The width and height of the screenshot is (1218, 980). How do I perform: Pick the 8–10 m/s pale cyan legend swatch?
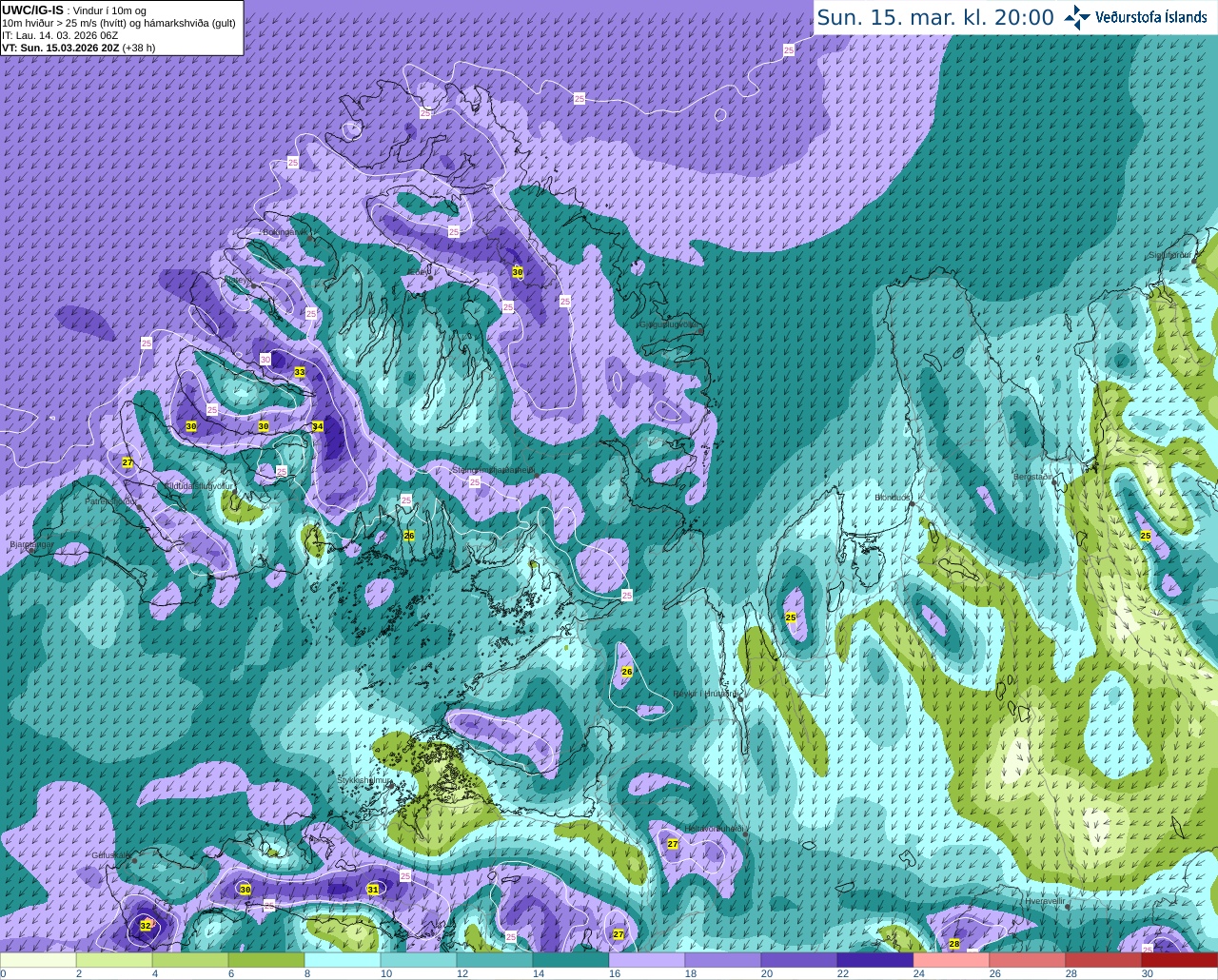click(x=343, y=960)
